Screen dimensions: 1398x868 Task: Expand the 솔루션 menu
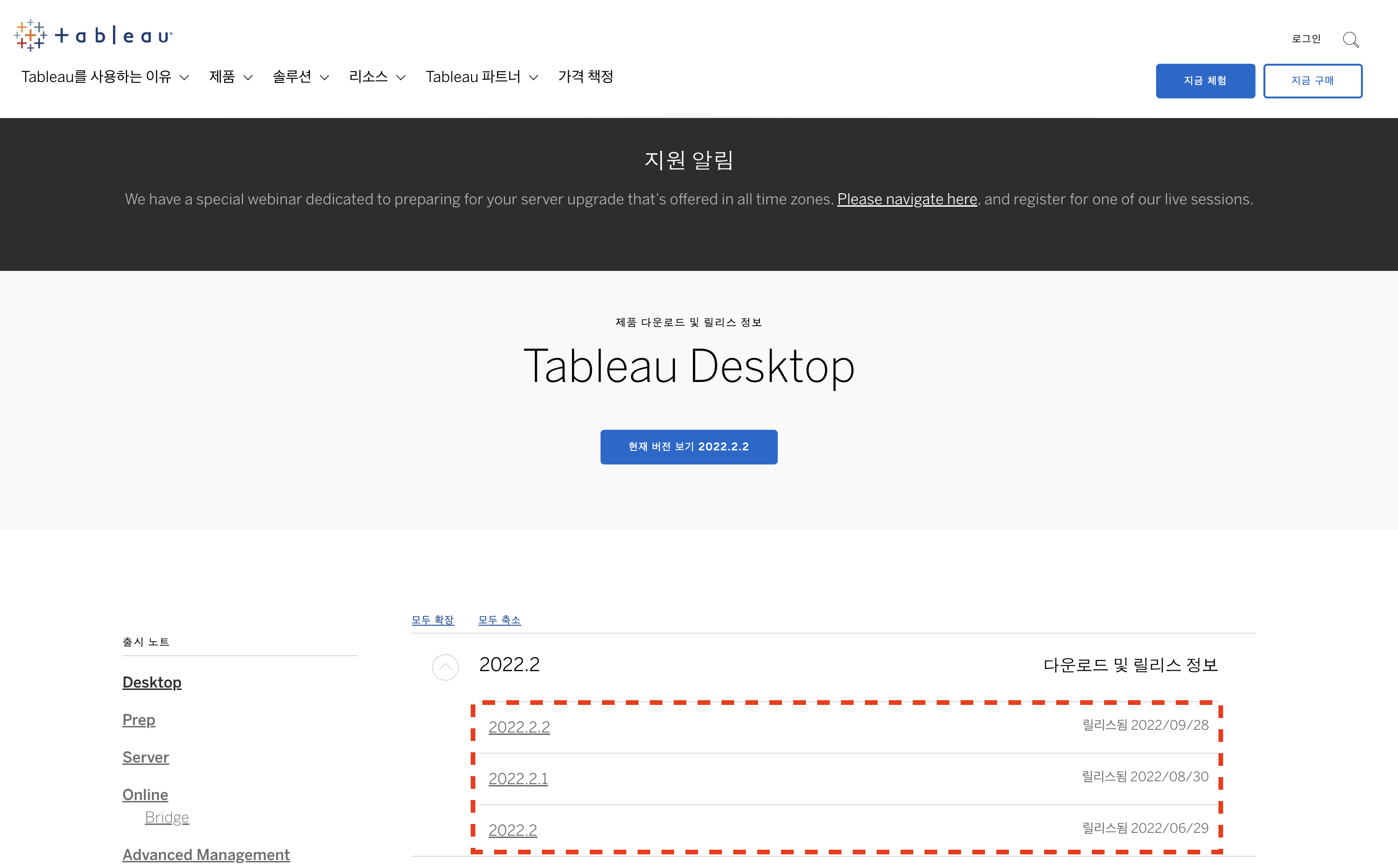click(300, 77)
